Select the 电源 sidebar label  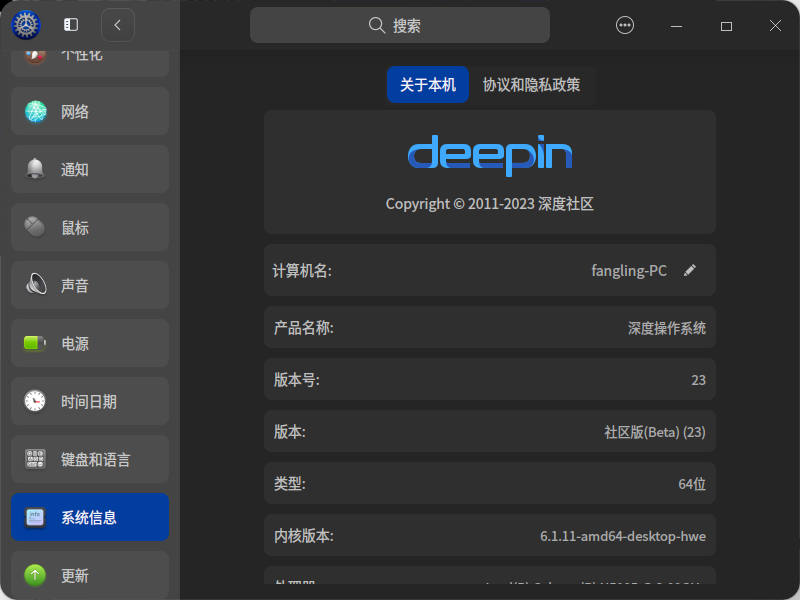pyautogui.click(x=75, y=344)
